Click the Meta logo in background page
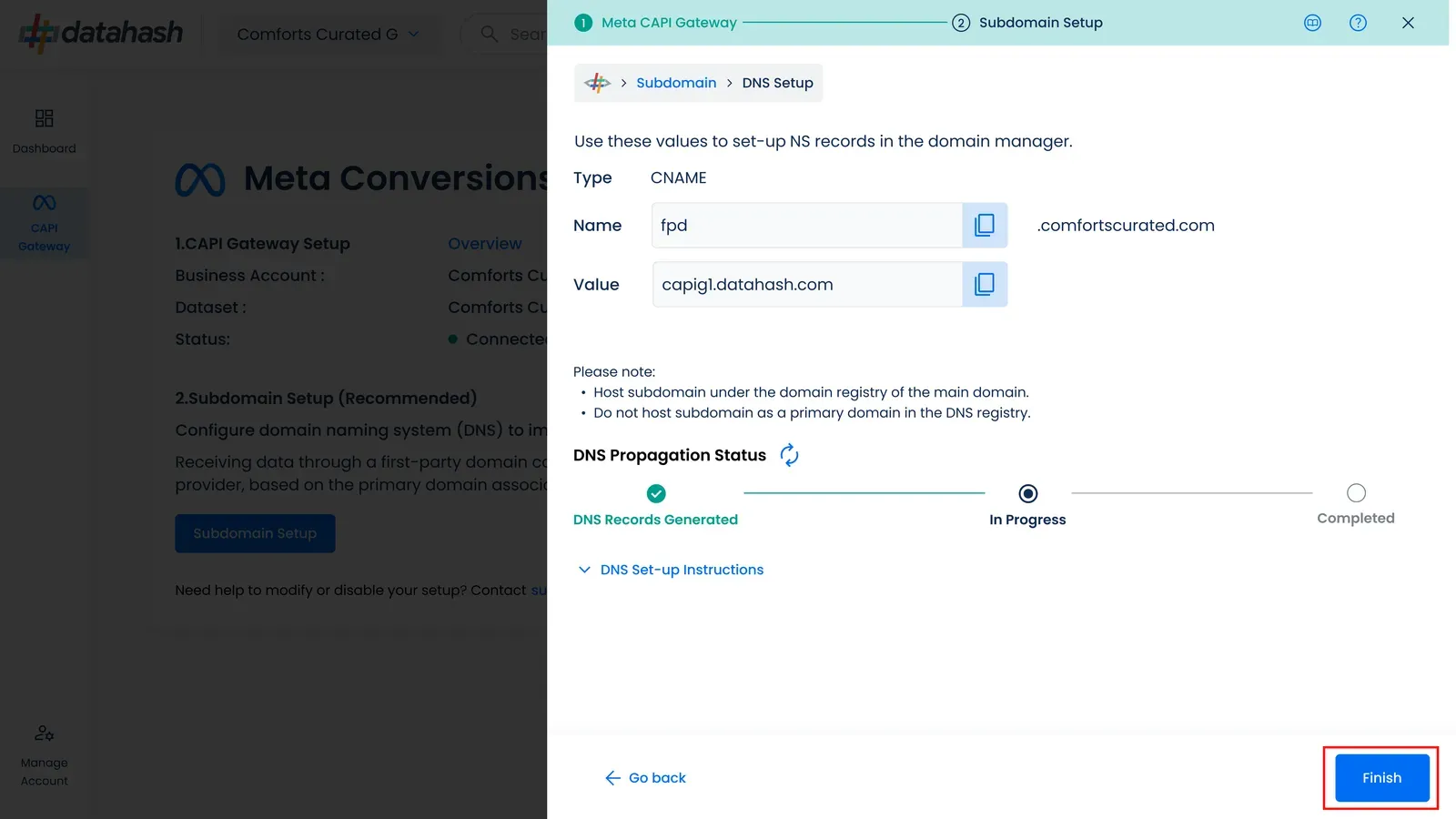 click(x=200, y=180)
